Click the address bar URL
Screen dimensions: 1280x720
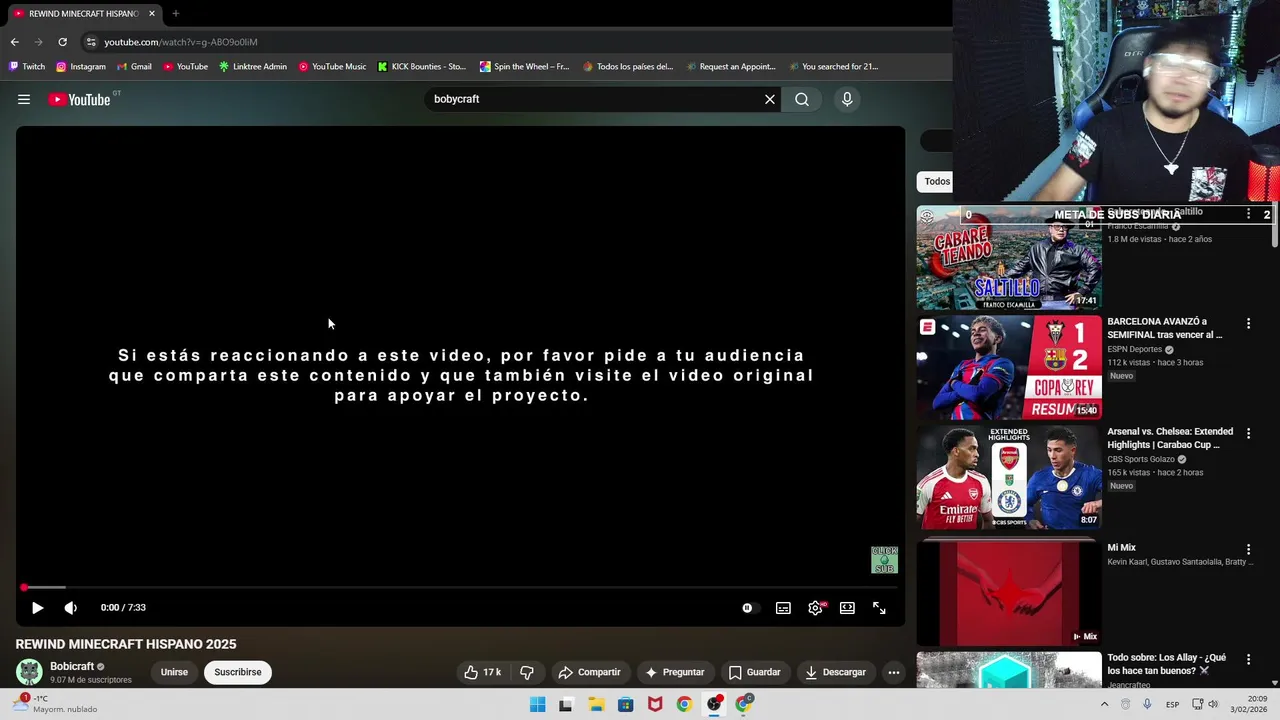tap(180, 42)
